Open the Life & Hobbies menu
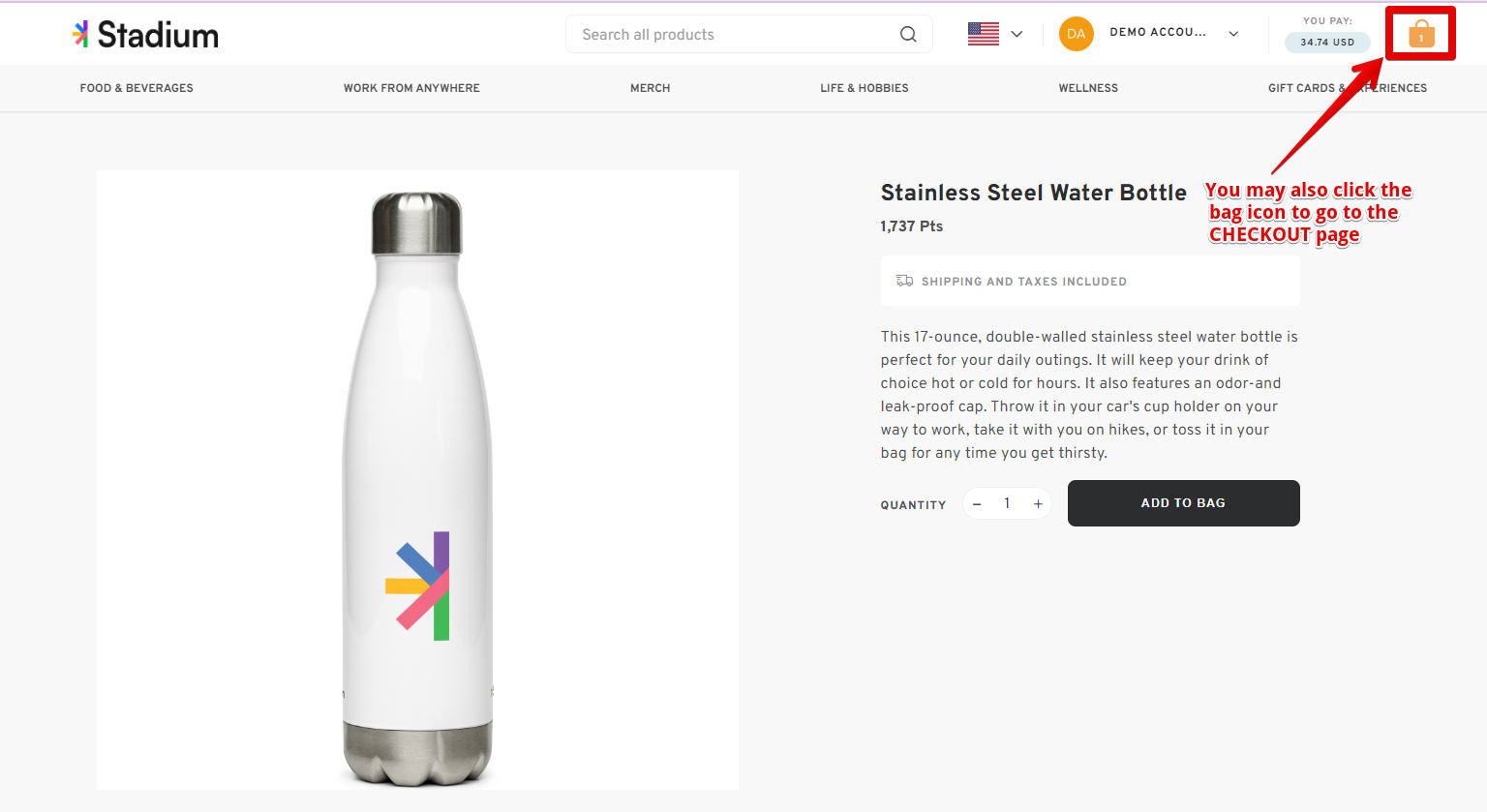 pos(864,88)
